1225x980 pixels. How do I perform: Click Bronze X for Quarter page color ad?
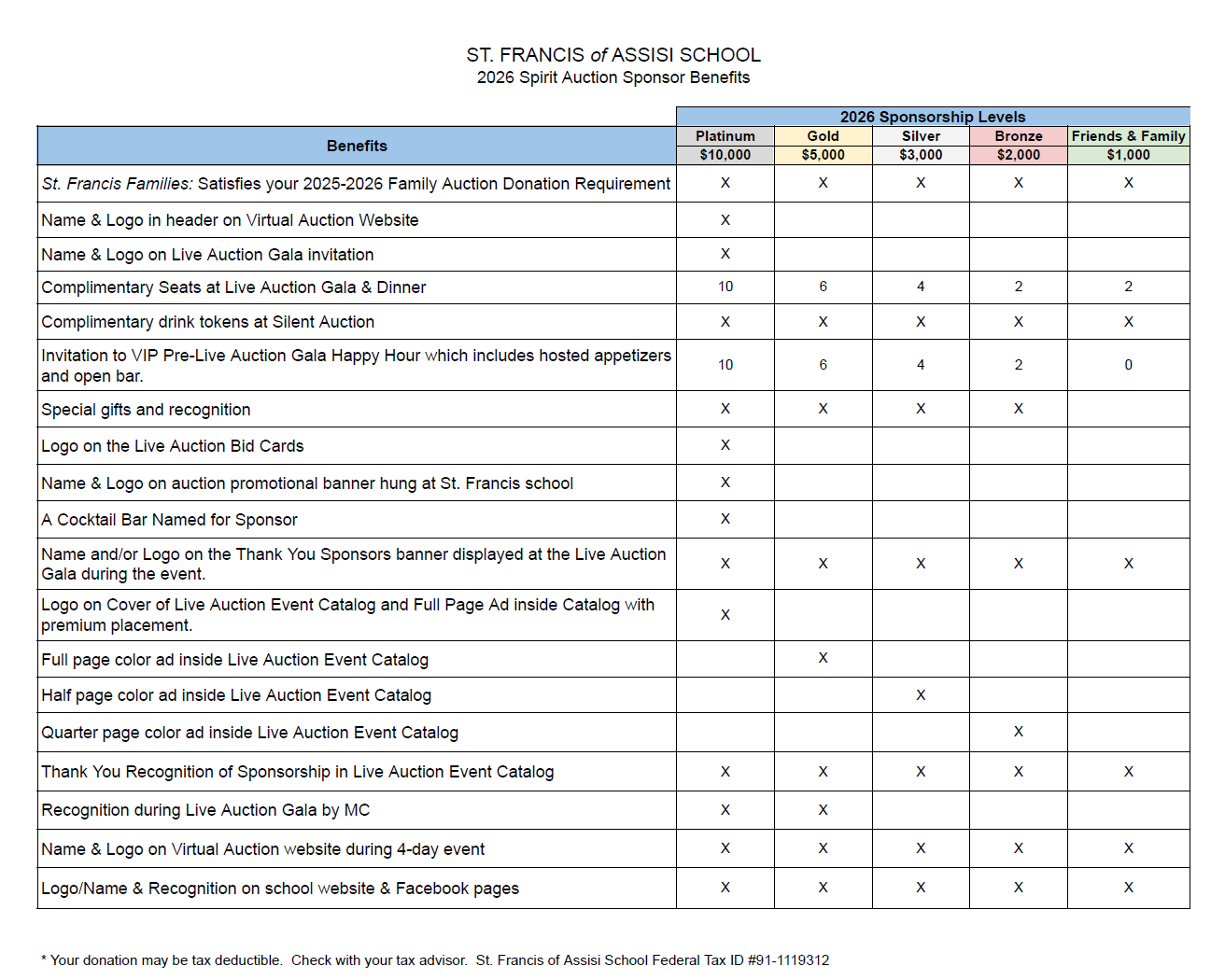1018,732
